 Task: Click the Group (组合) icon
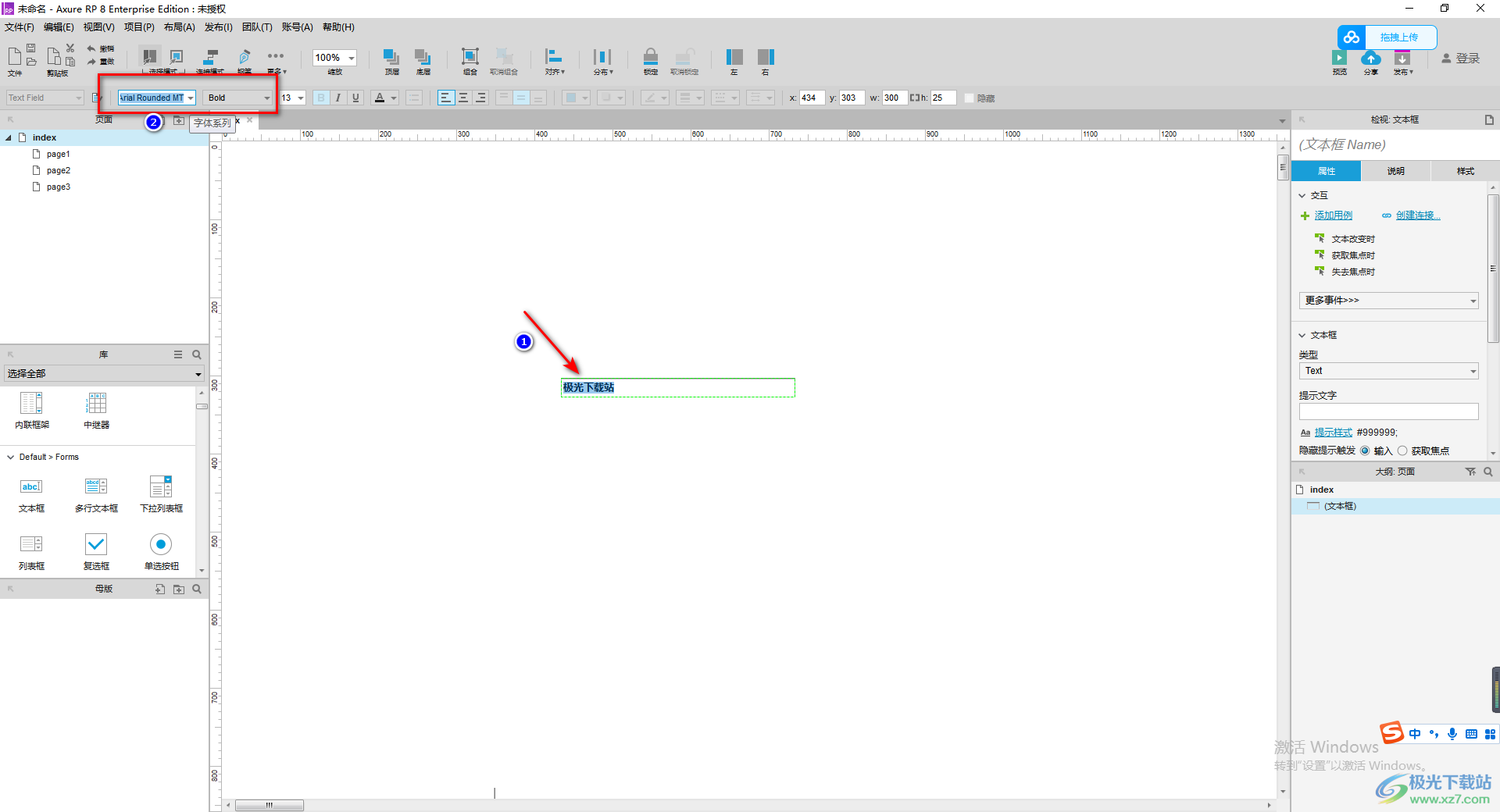[x=470, y=56]
